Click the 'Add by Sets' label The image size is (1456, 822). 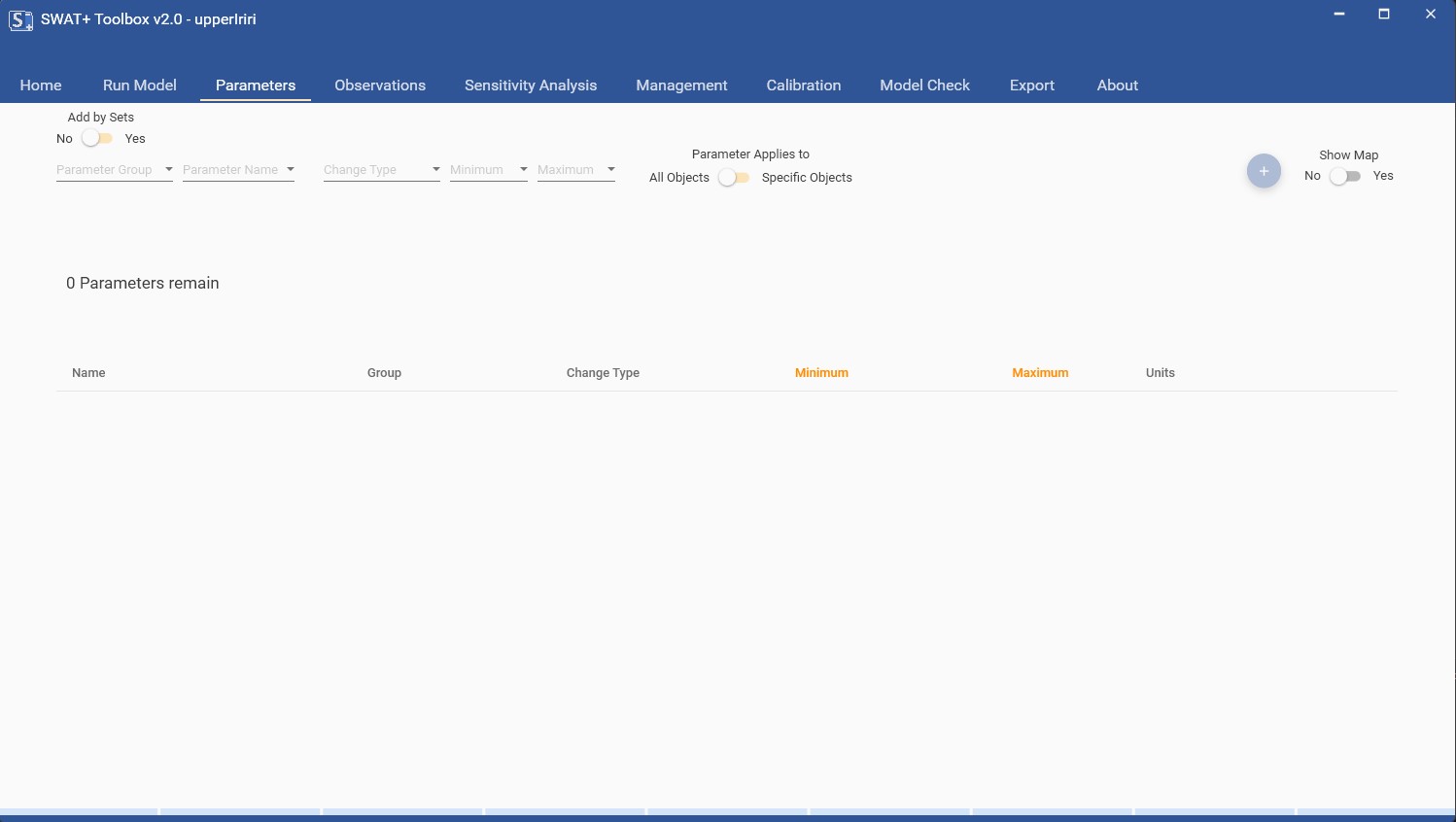(101, 118)
